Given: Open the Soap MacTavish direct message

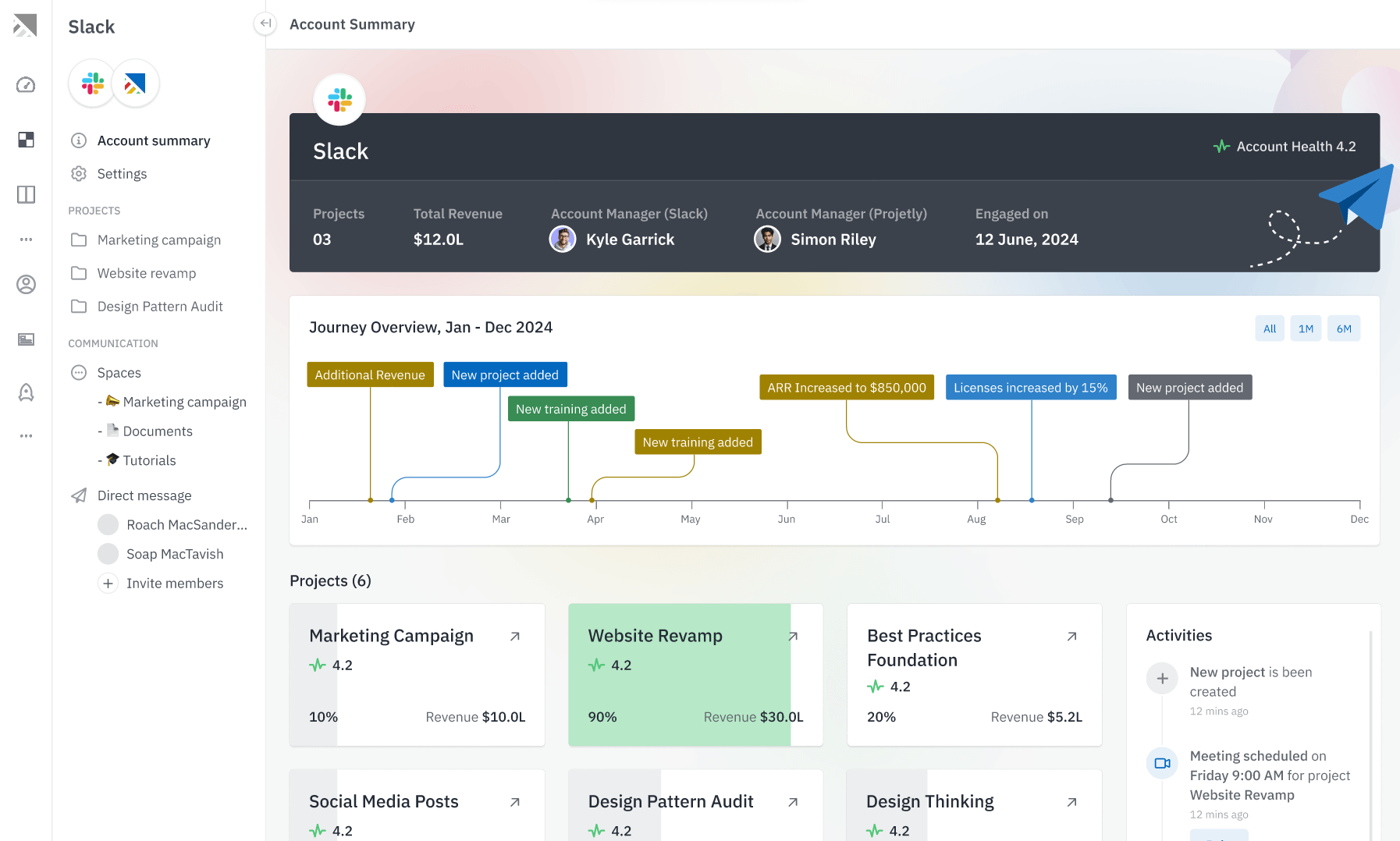Looking at the screenshot, I should 162,554.
